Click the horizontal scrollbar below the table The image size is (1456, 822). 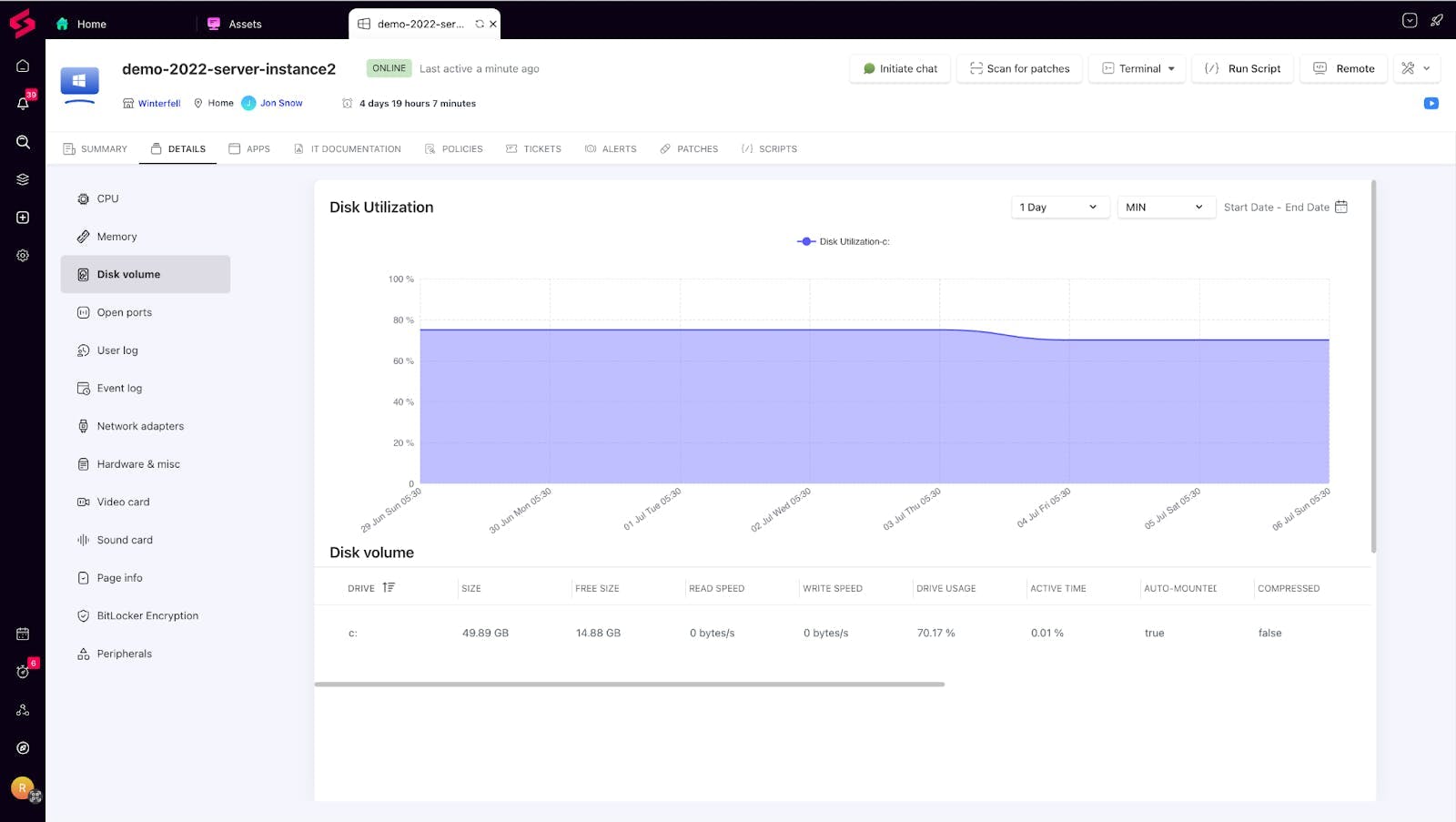(x=630, y=684)
